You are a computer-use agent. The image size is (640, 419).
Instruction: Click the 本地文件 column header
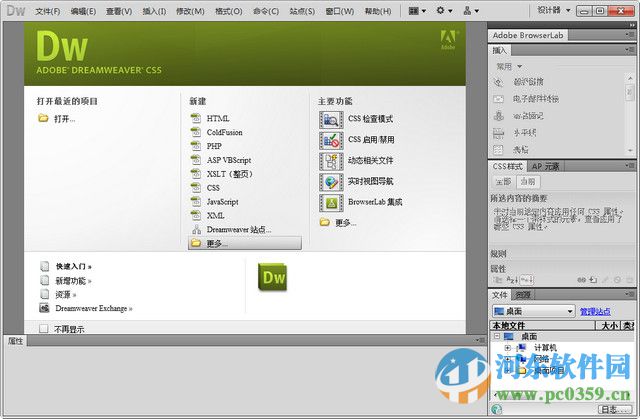point(542,326)
